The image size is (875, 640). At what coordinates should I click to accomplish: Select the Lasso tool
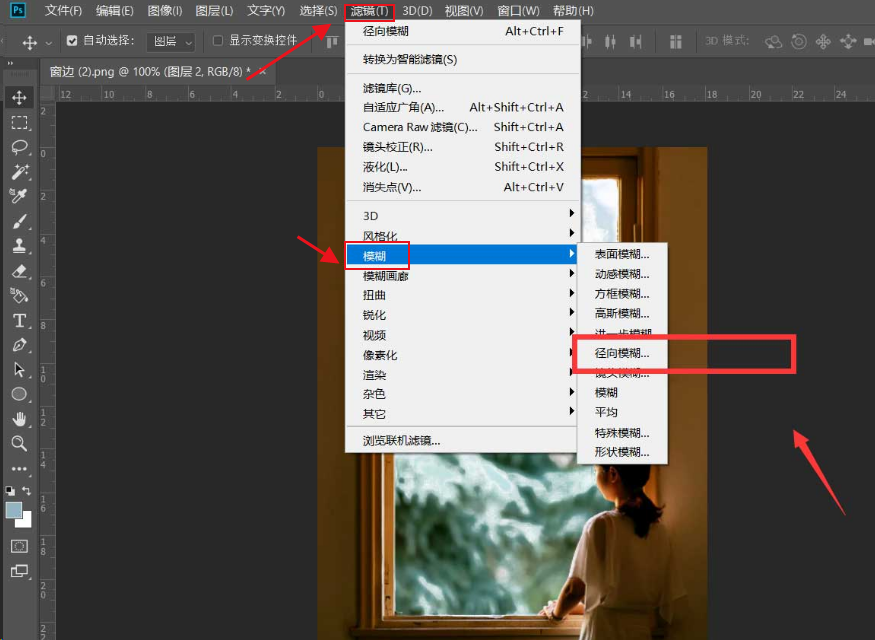21,145
